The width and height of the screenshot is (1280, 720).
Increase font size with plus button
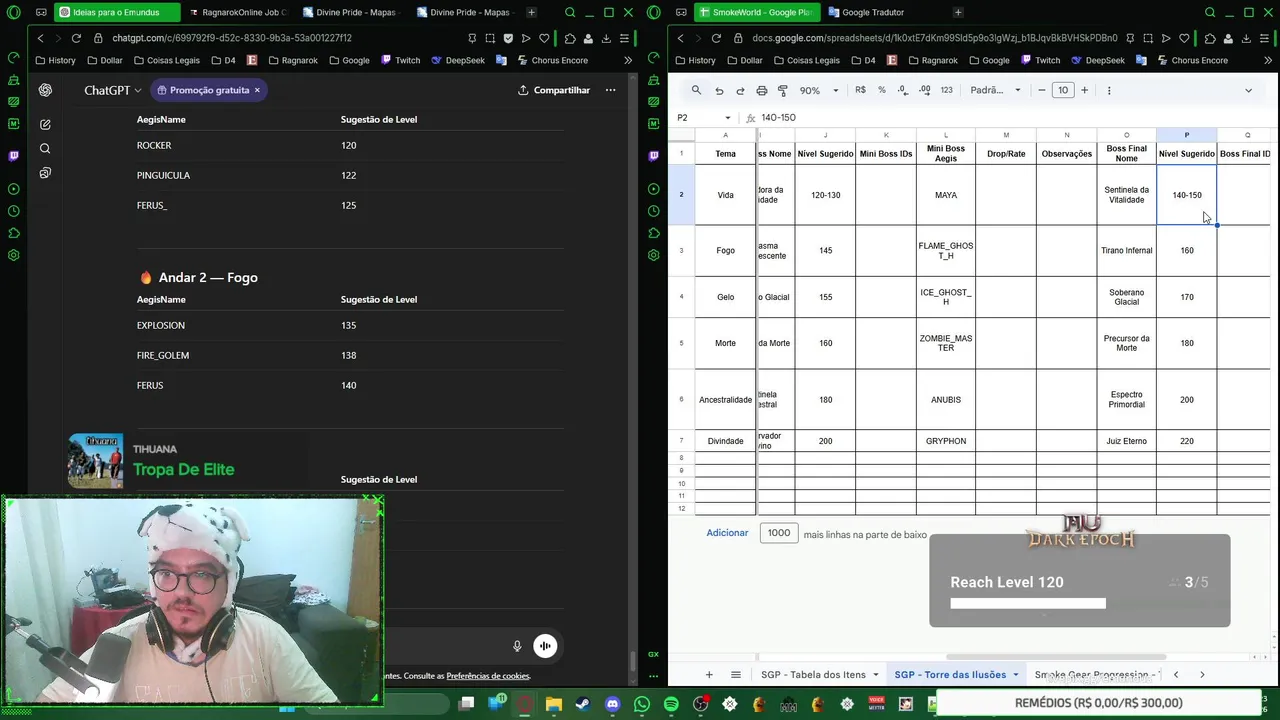[1084, 90]
